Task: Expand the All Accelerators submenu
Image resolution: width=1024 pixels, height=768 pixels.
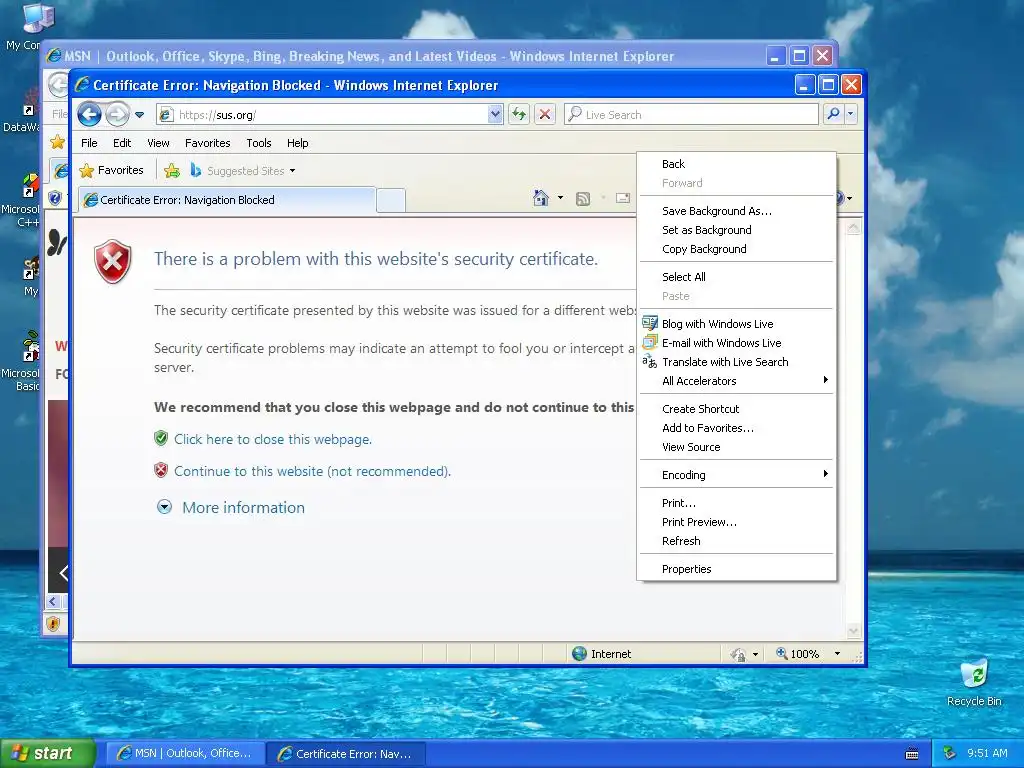Action: coord(737,381)
